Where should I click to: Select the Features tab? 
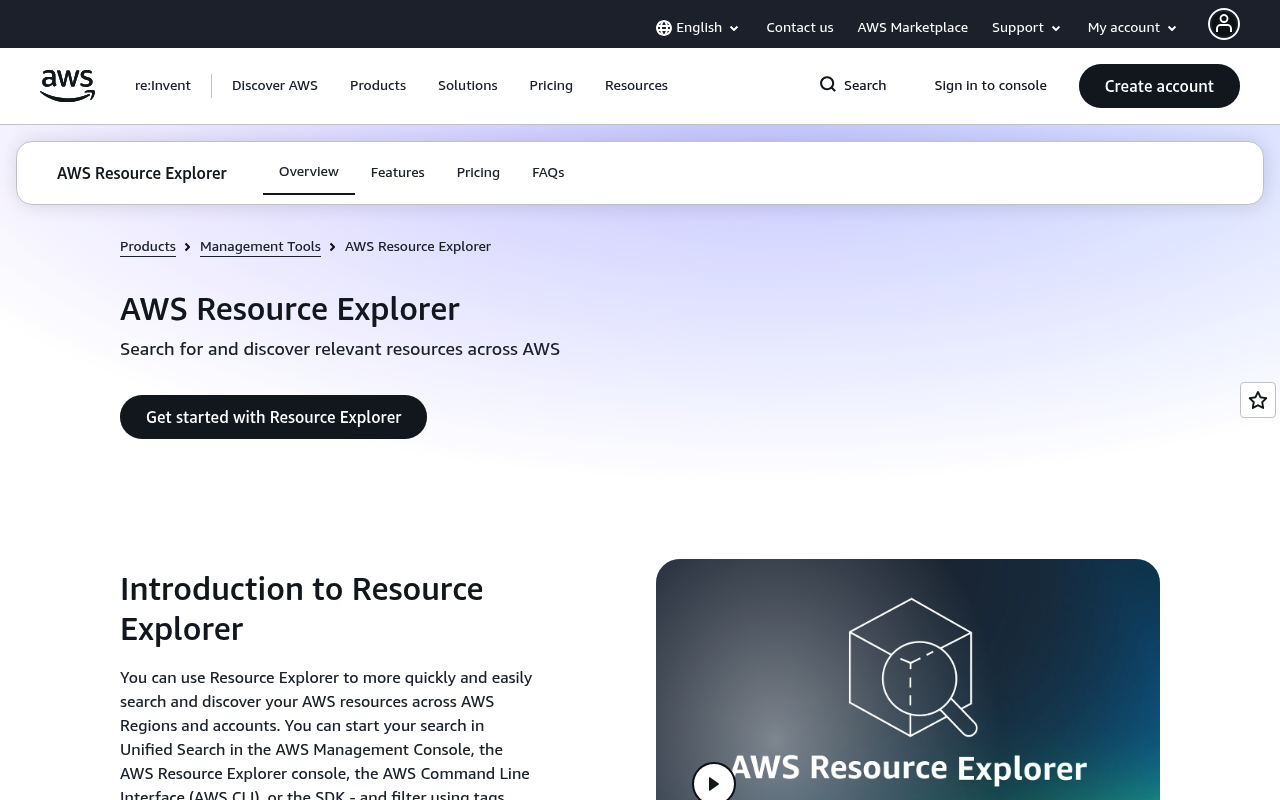tap(398, 173)
